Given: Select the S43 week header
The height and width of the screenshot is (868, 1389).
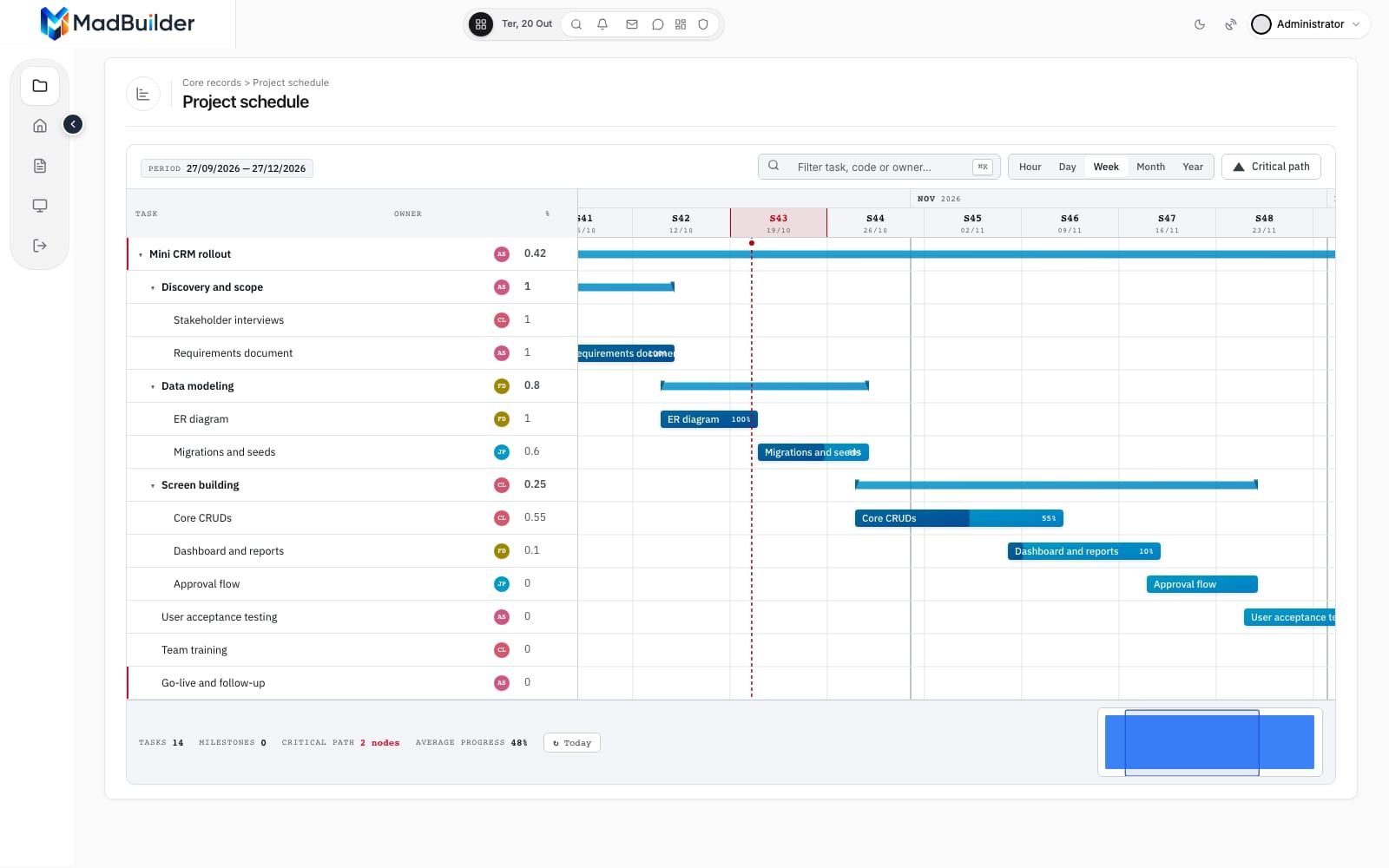Looking at the screenshot, I should pos(779,223).
